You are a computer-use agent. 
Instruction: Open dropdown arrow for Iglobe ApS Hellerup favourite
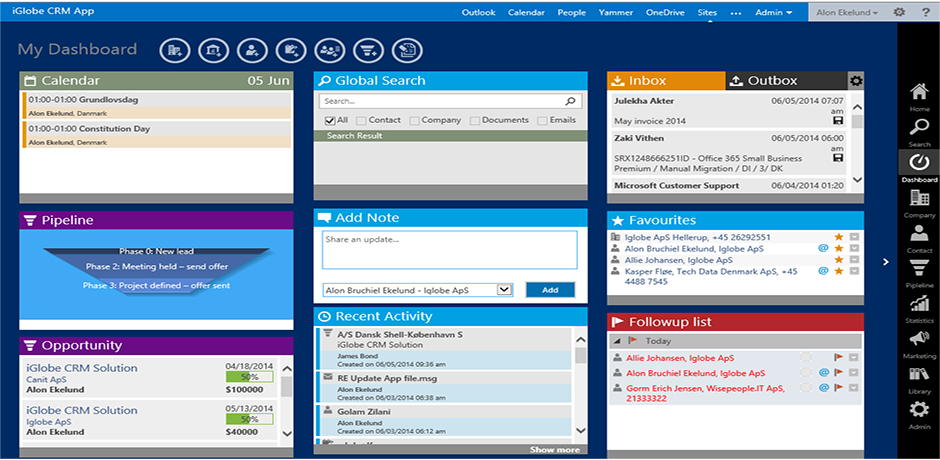(x=854, y=237)
